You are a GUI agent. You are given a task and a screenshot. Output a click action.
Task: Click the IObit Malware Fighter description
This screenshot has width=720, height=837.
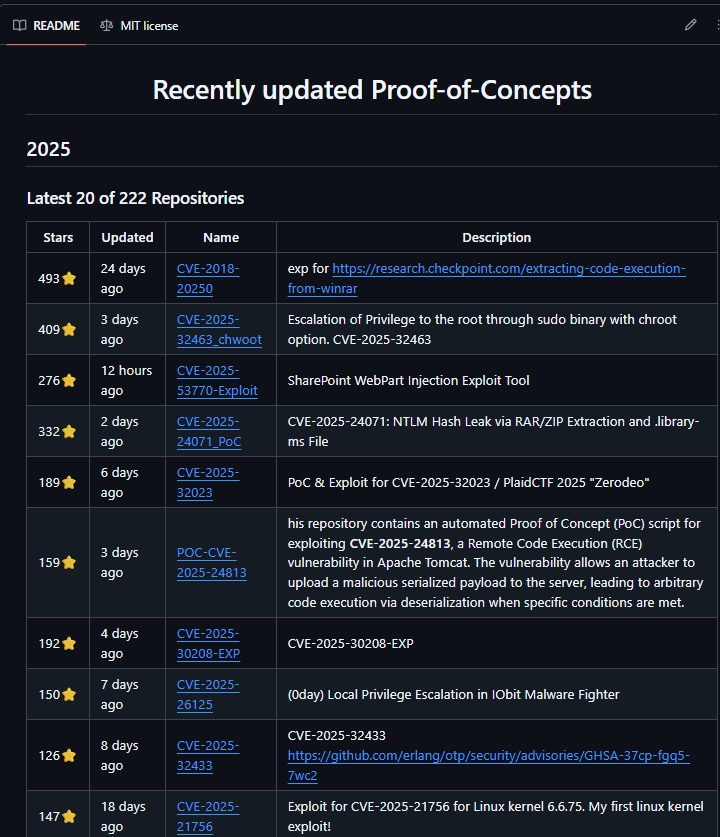454,694
